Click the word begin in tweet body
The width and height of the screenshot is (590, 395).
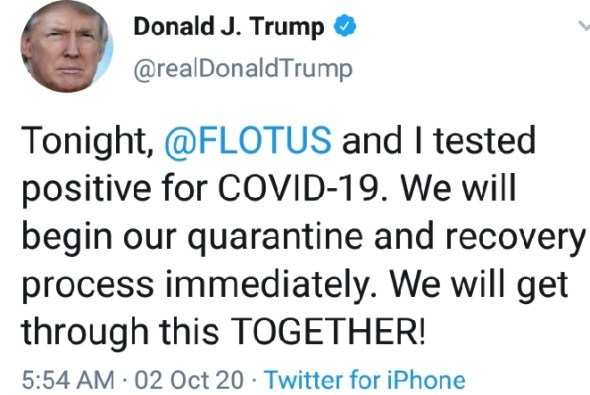click(x=67, y=238)
